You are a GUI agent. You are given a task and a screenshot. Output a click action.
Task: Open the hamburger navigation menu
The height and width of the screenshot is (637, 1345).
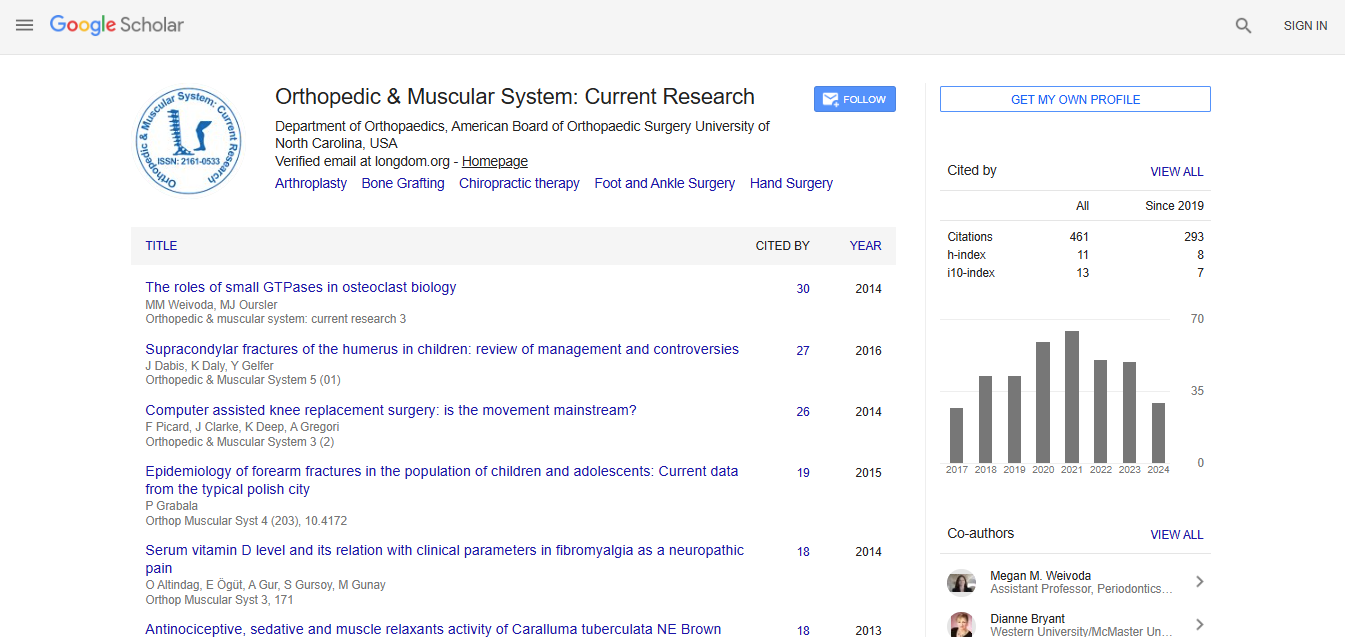[25, 25]
